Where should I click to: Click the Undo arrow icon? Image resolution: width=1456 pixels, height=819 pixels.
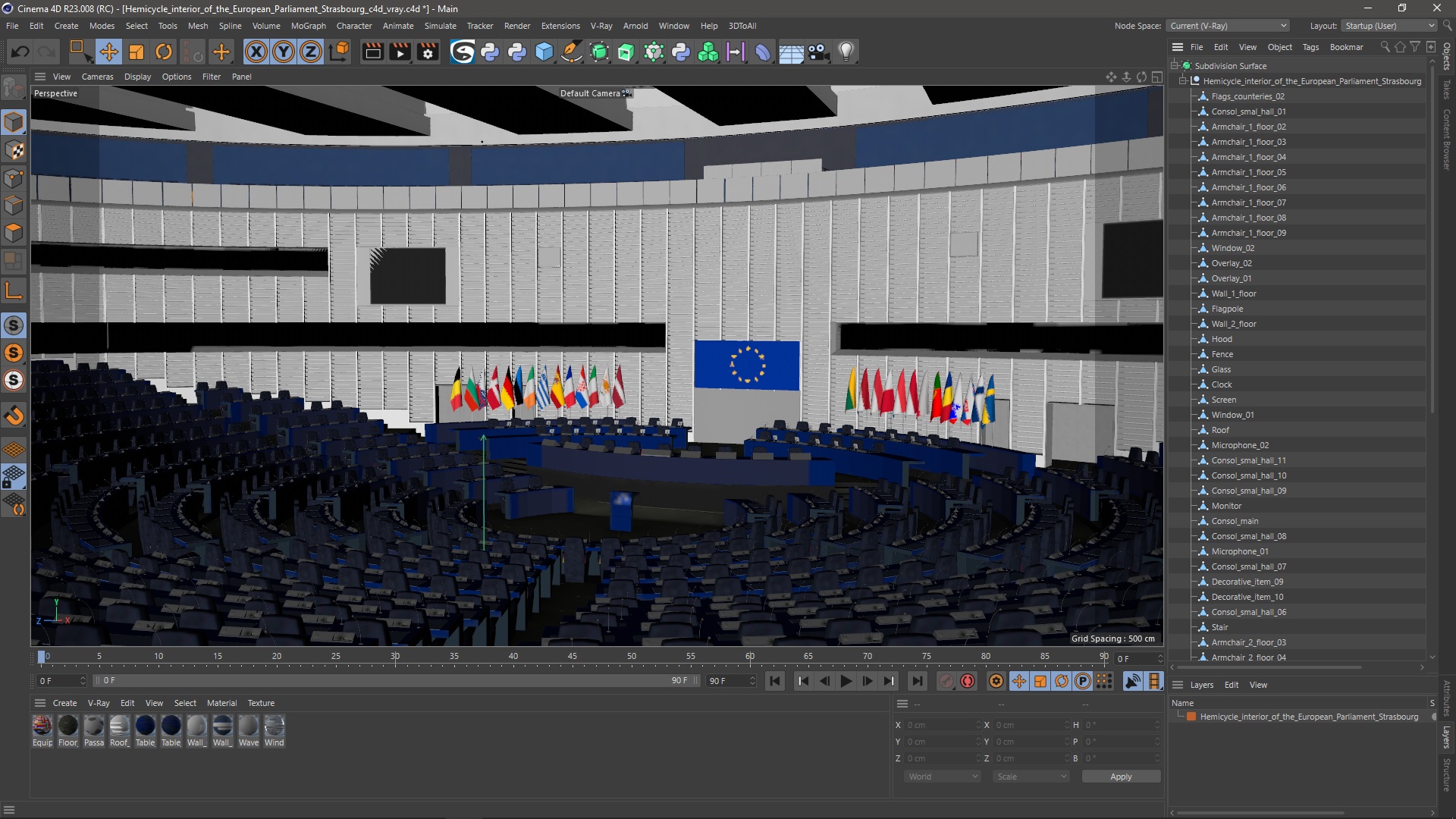(20, 52)
